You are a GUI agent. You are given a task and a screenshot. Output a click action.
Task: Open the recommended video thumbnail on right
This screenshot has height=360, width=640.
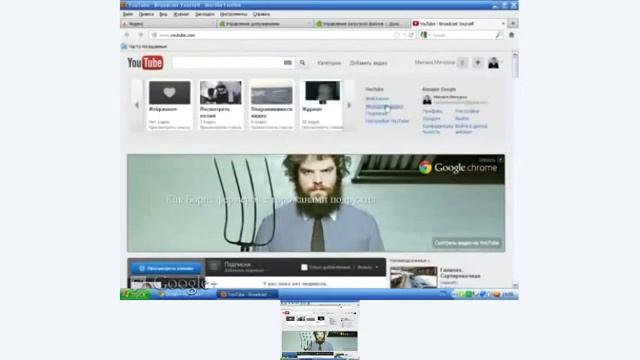pyautogui.click(x=413, y=277)
